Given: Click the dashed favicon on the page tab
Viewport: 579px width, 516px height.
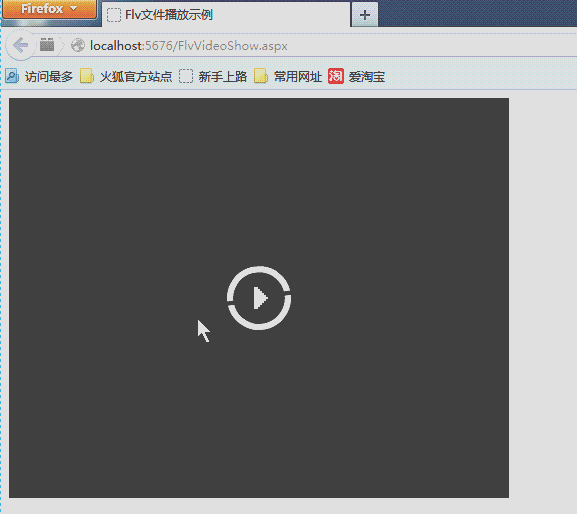Looking at the screenshot, I should pyautogui.click(x=114, y=15).
